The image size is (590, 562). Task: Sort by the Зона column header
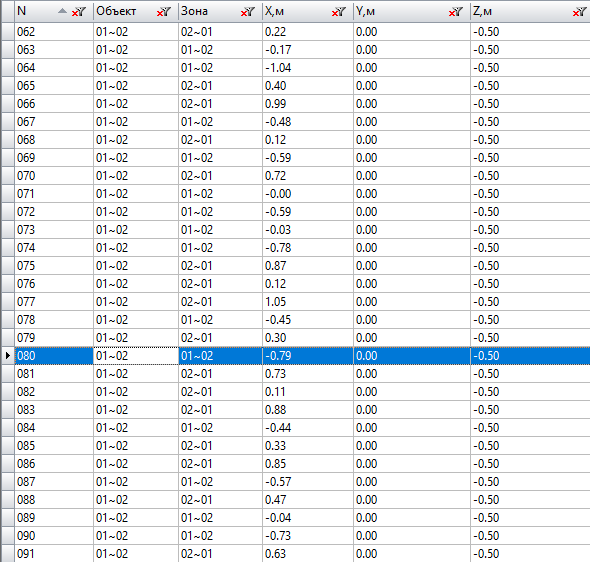click(194, 11)
